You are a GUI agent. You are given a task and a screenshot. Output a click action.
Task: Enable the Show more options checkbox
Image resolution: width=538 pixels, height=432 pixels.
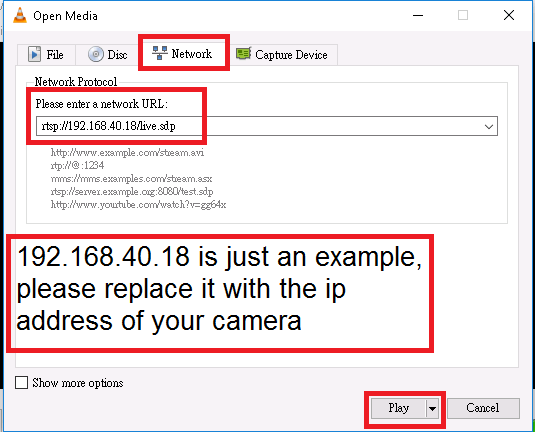click(21, 383)
